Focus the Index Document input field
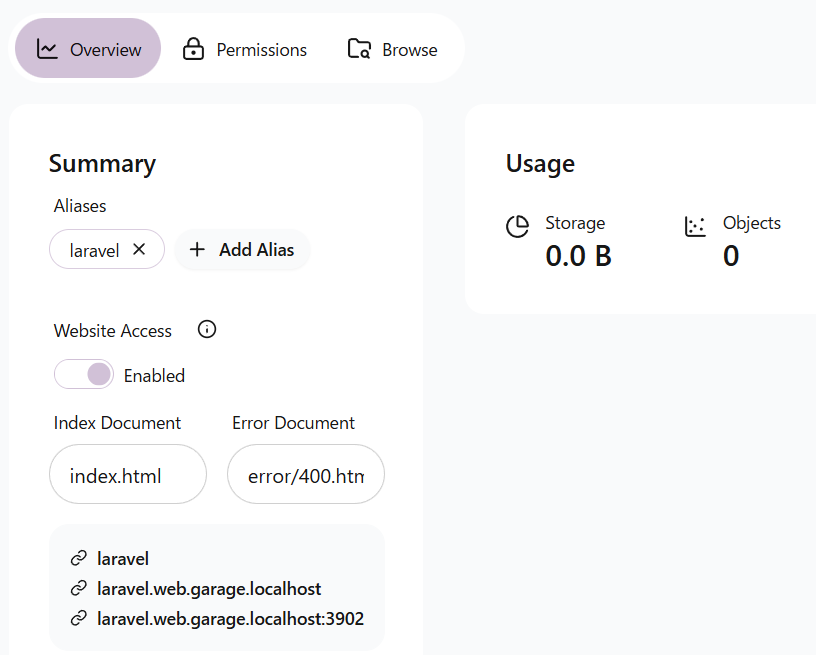816x655 pixels. click(x=128, y=474)
